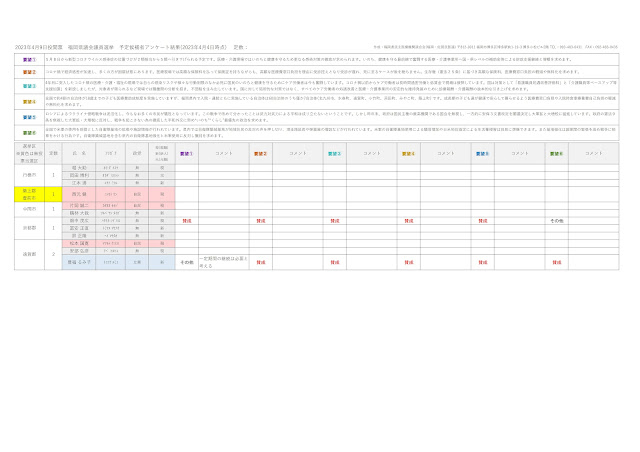Select the orange 要望2 label in the description list
The width and height of the screenshot is (640, 452).
(x=29, y=72)
